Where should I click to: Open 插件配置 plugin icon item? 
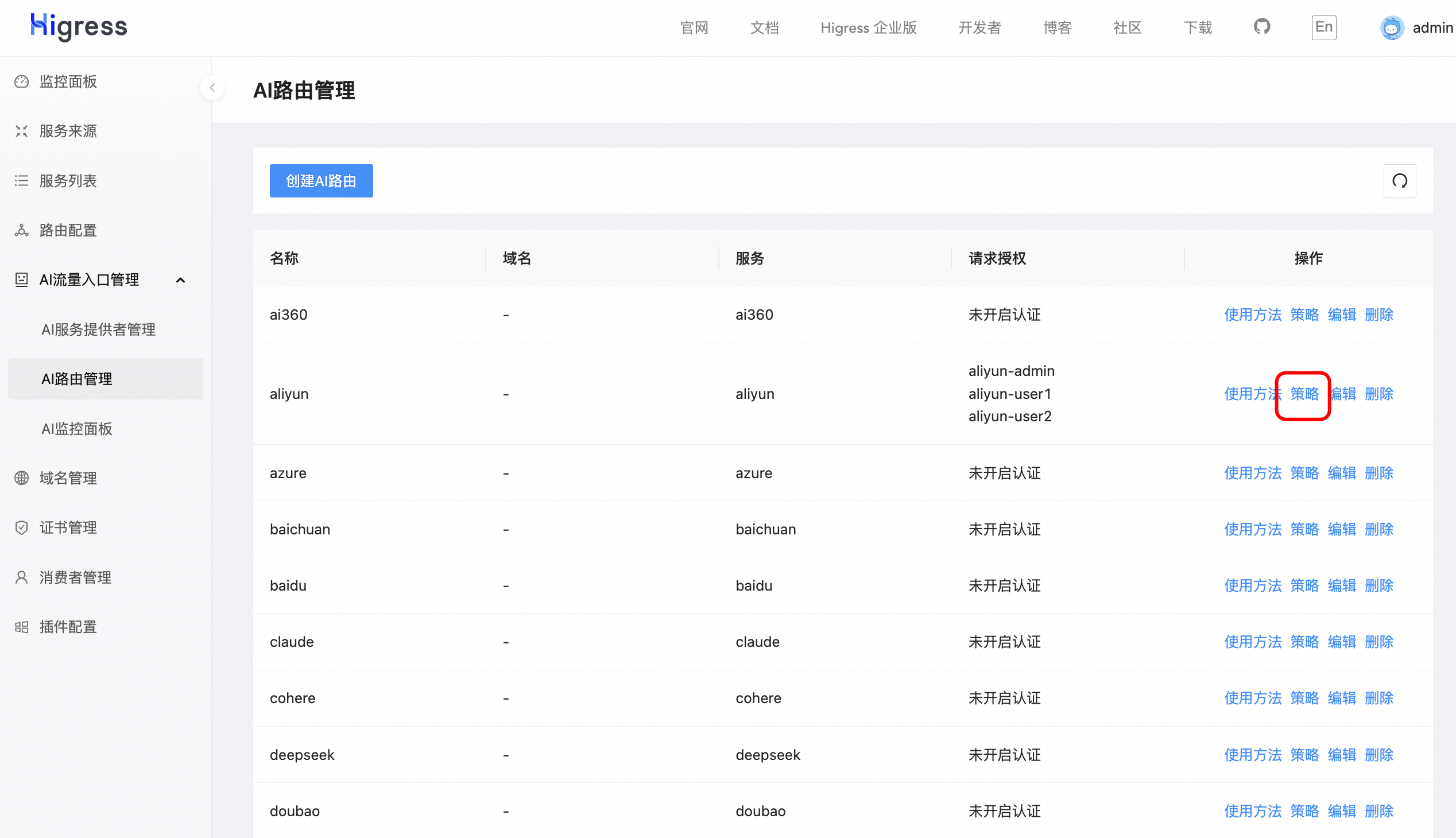point(22,627)
